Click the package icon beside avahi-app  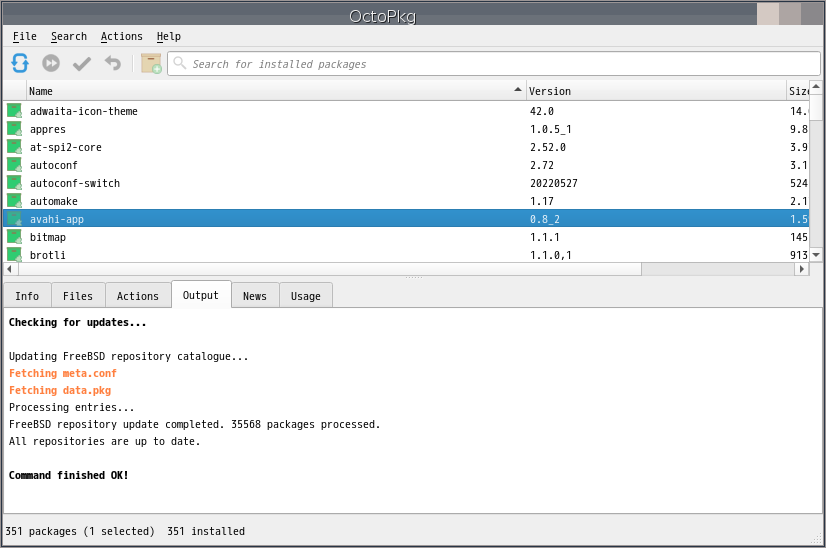[14, 218]
